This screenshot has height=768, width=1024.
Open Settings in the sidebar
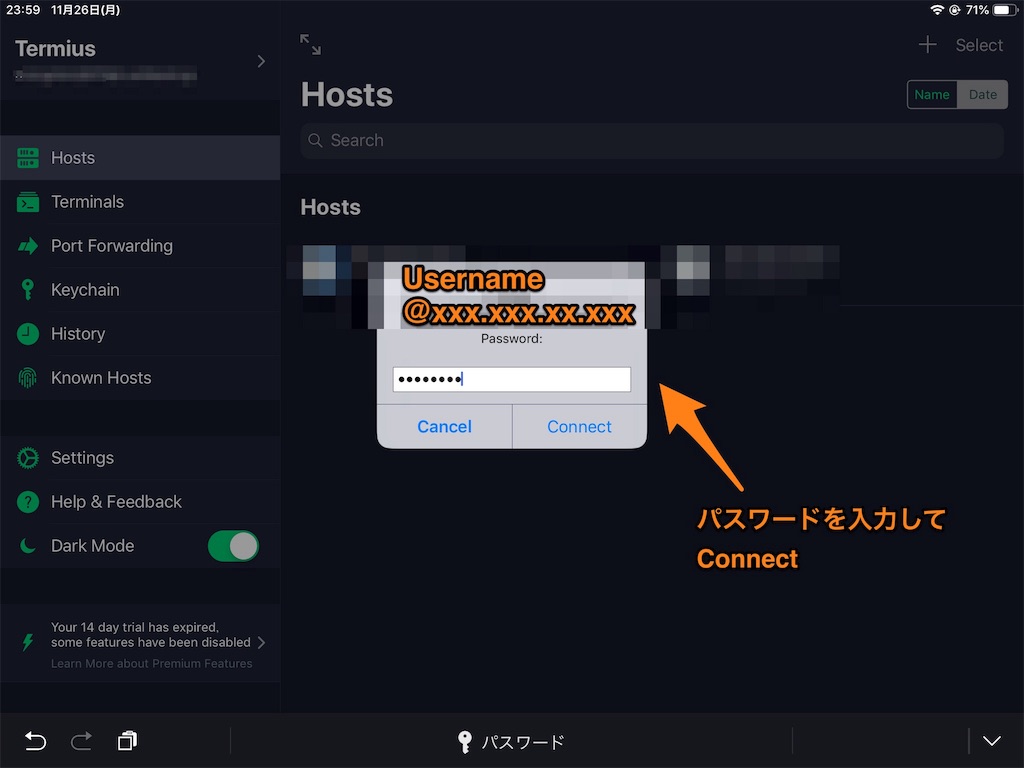[x=140, y=458]
